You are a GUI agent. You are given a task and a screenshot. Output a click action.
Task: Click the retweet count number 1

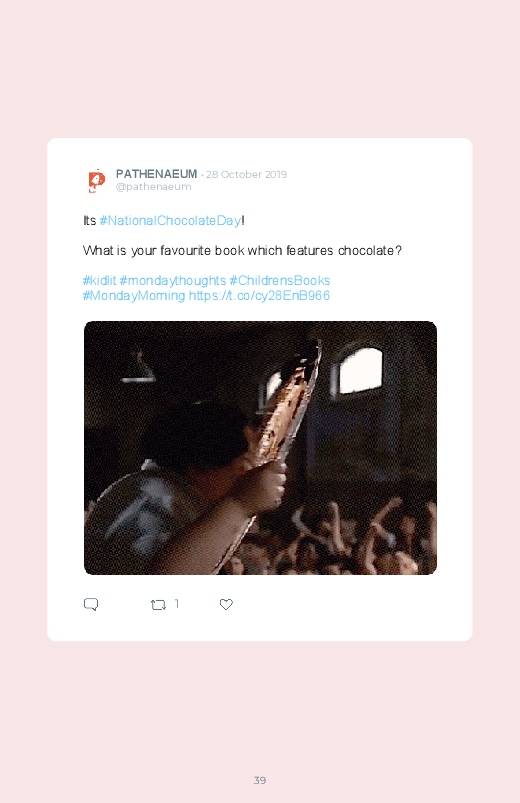tap(177, 604)
